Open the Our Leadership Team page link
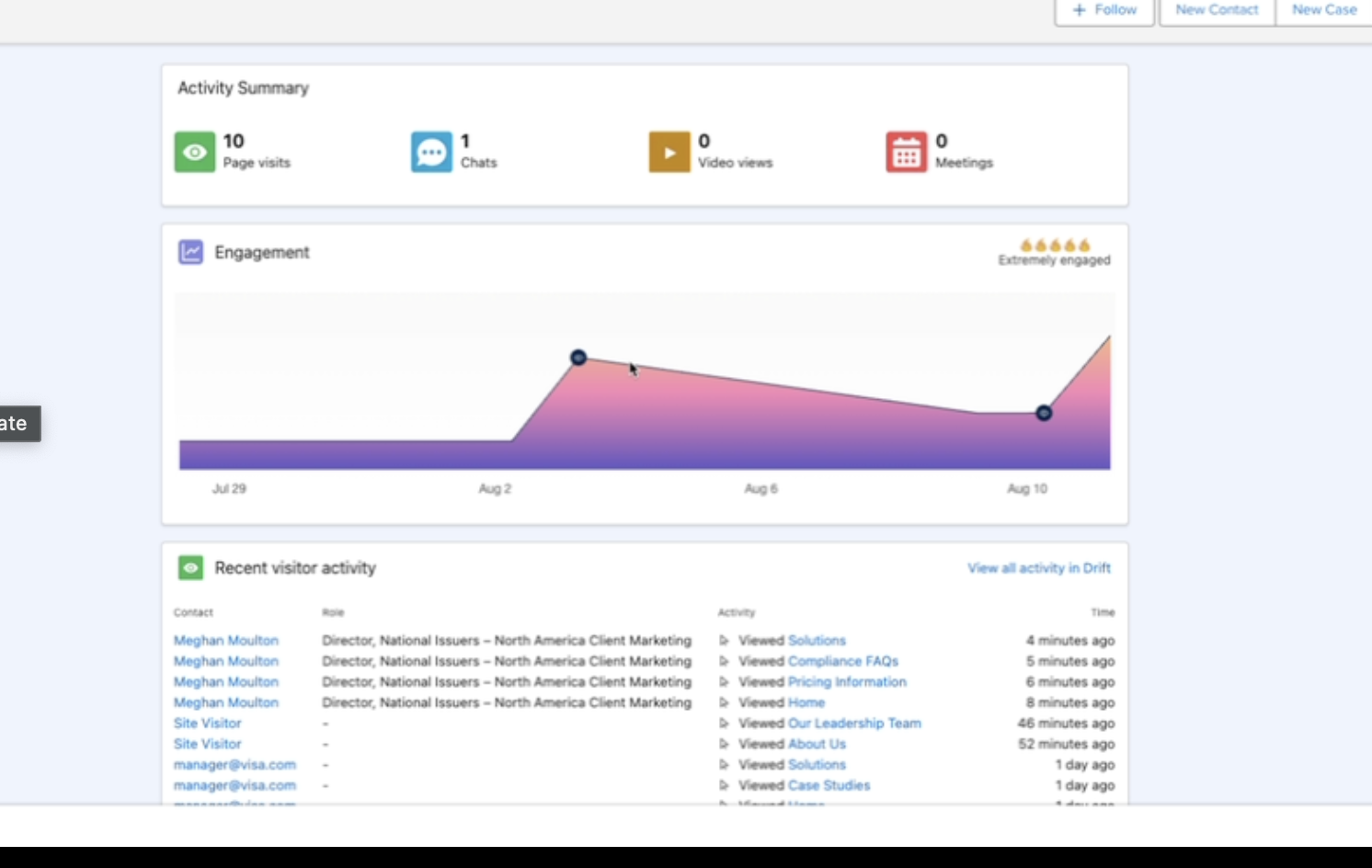The height and width of the screenshot is (868, 1372). pos(854,723)
